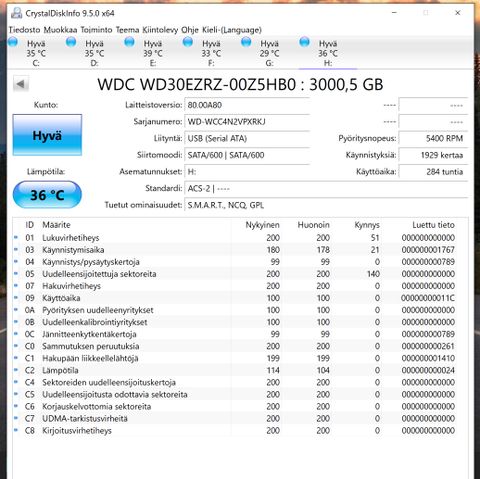480x479 pixels.
Task: Click the CrystalDiskInfo app icon in title bar
Action: click(16, 13)
